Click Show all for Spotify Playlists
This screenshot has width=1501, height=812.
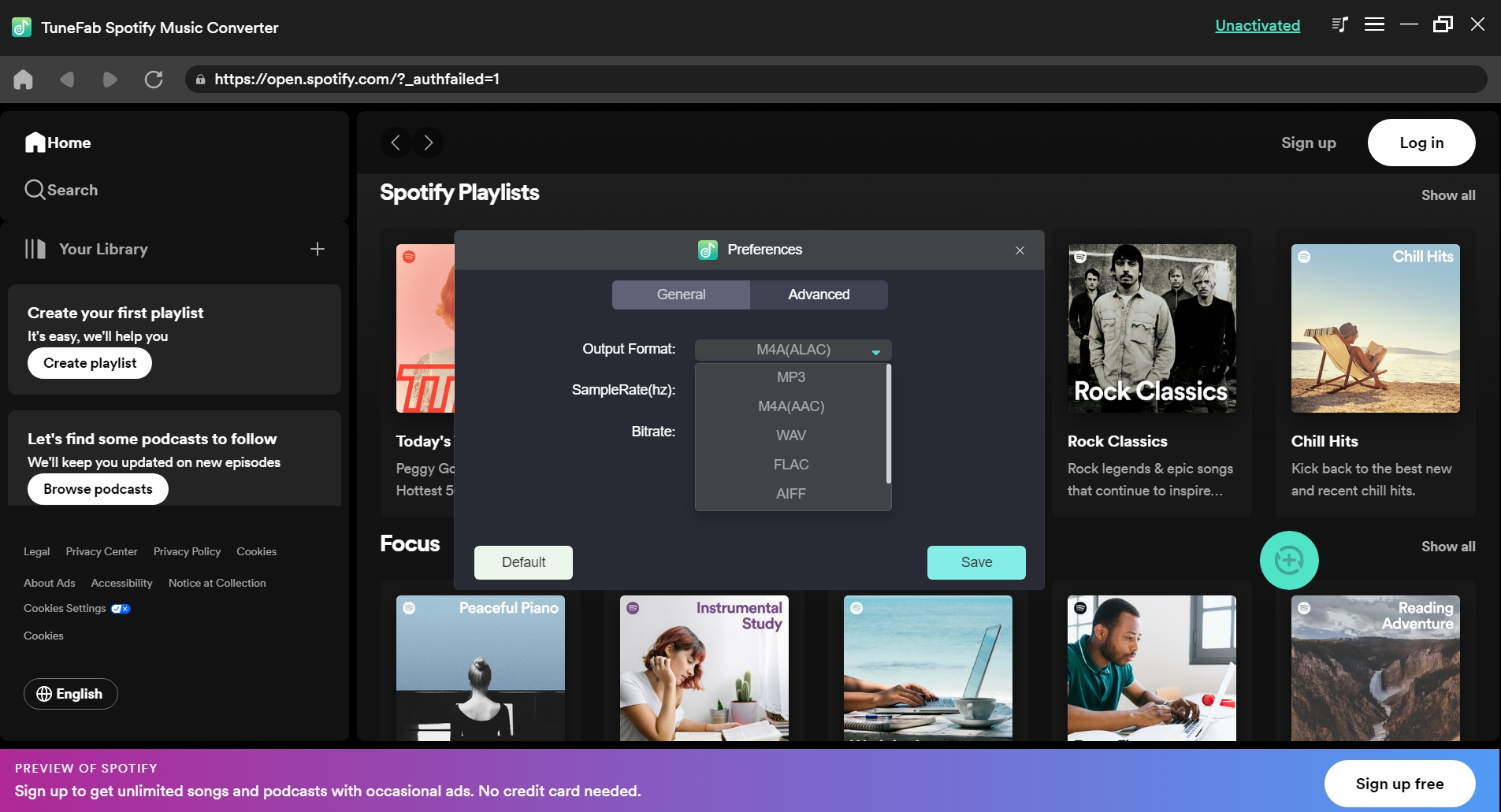point(1448,195)
